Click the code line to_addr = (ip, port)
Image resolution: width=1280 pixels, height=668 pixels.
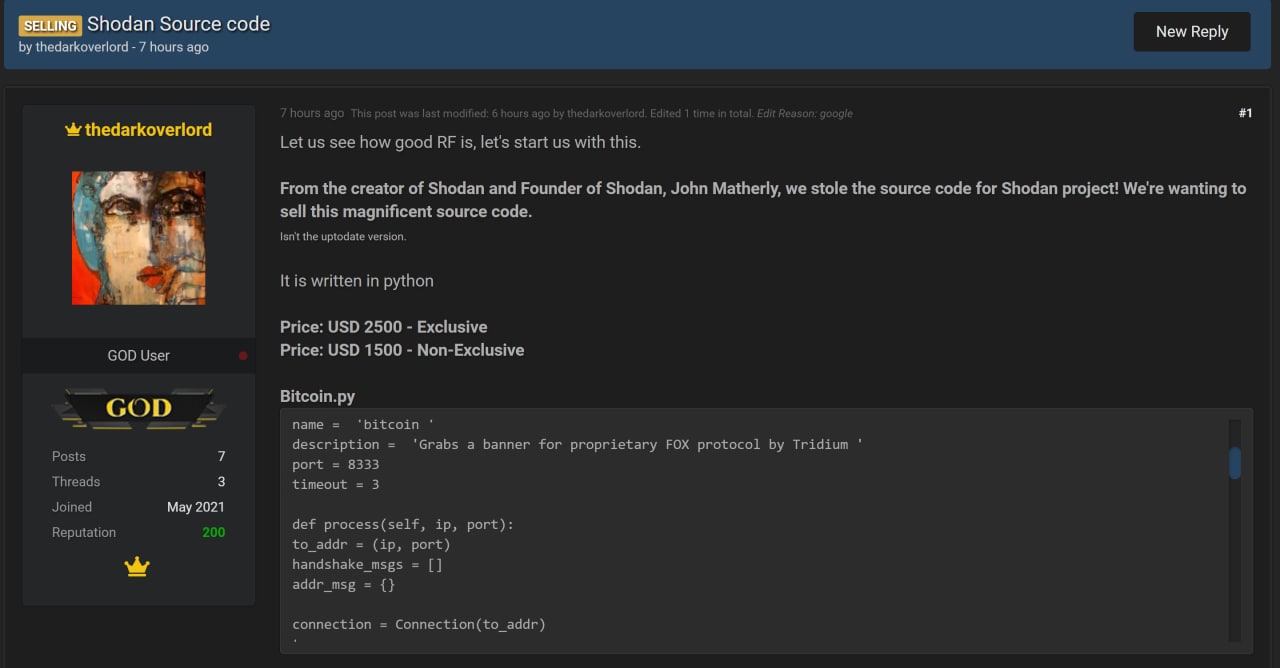coord(371,544)
